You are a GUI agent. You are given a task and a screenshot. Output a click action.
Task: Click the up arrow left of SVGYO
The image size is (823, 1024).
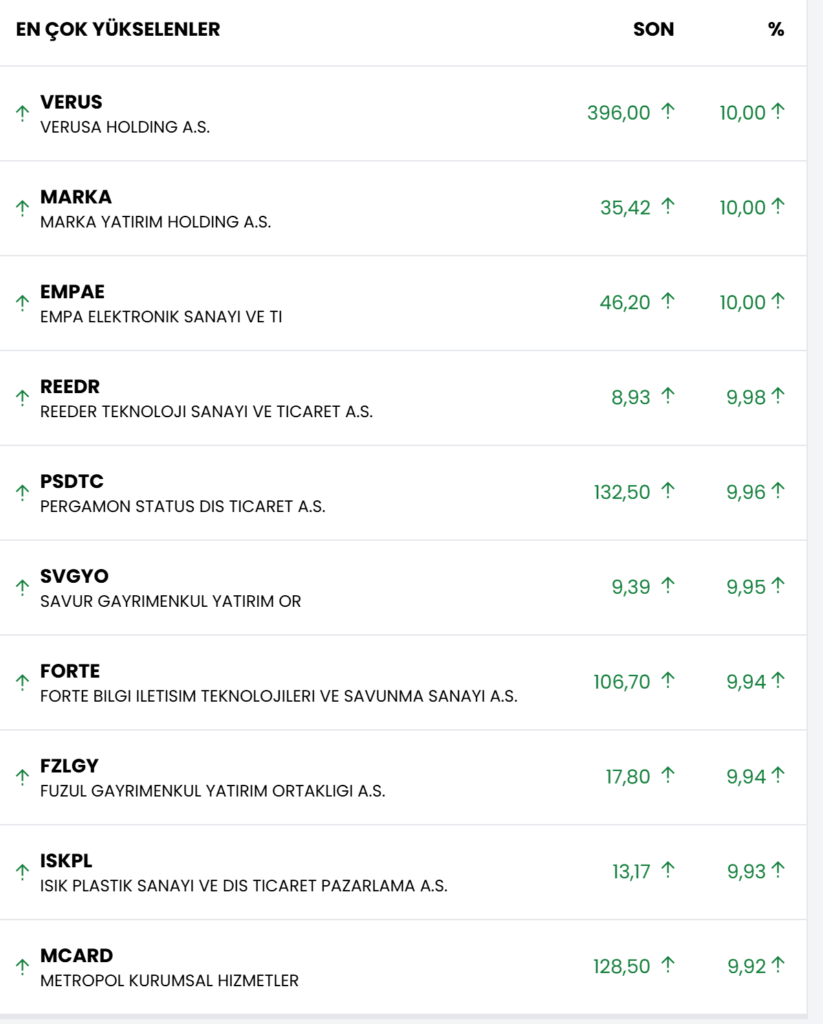[22, 587]
